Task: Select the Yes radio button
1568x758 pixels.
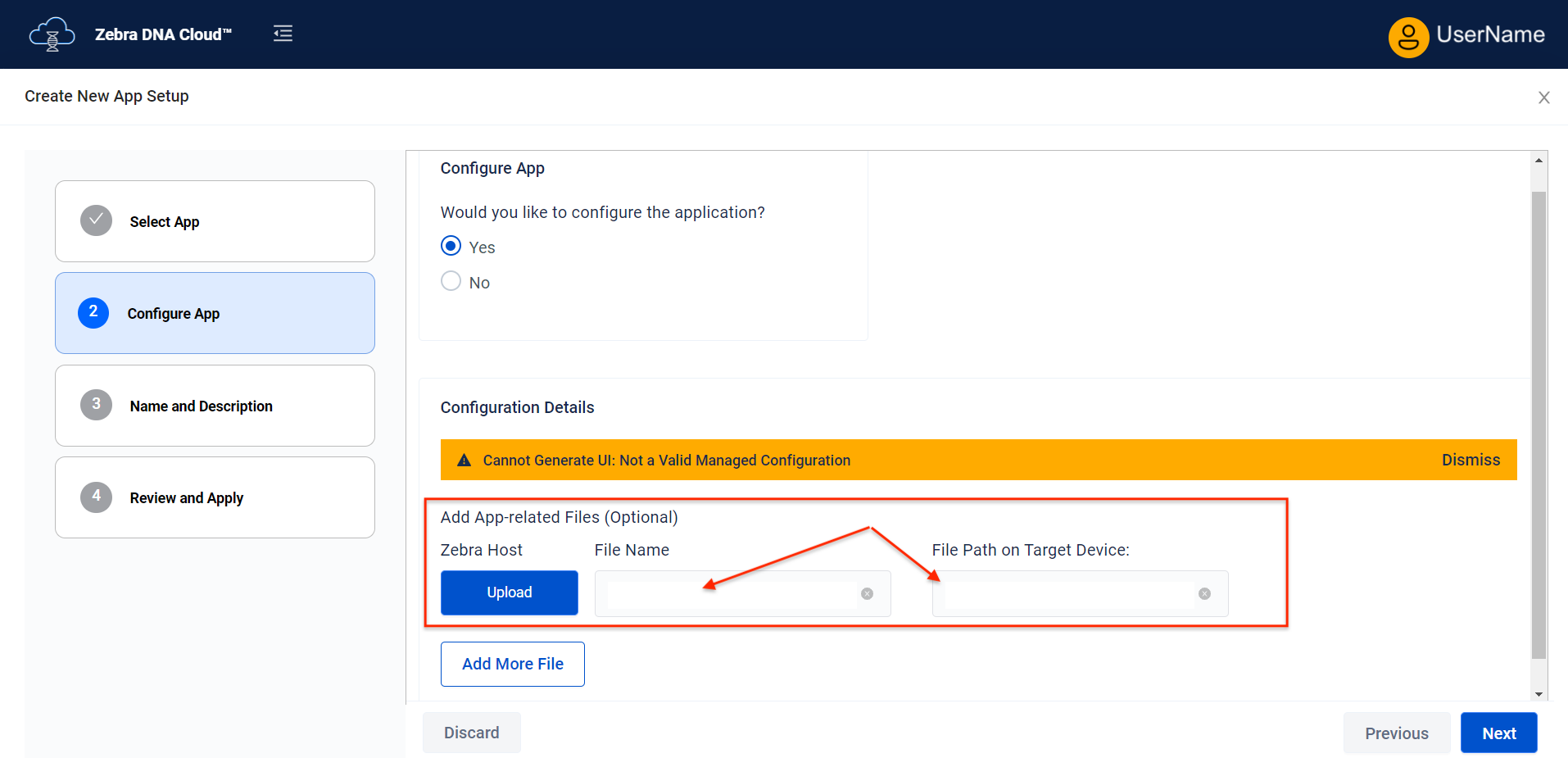Action: pos(451,246)
